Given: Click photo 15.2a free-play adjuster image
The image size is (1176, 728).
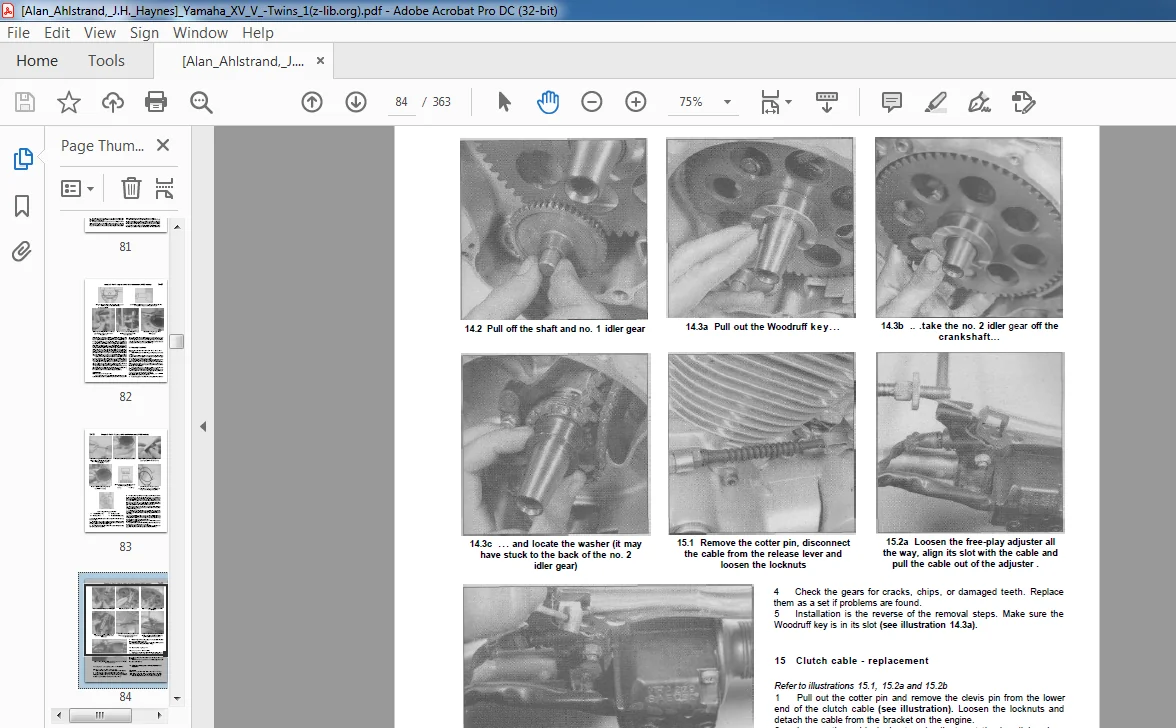Looking at the screenshot, I should click(x=970, y=442).
